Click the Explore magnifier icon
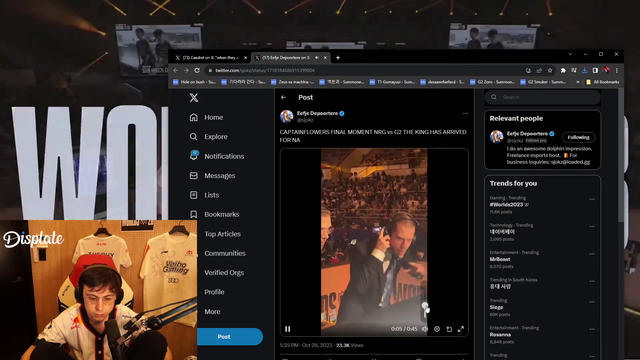This screenshot has width=640, height=360. pyautogui.click(x=193, y=137)
